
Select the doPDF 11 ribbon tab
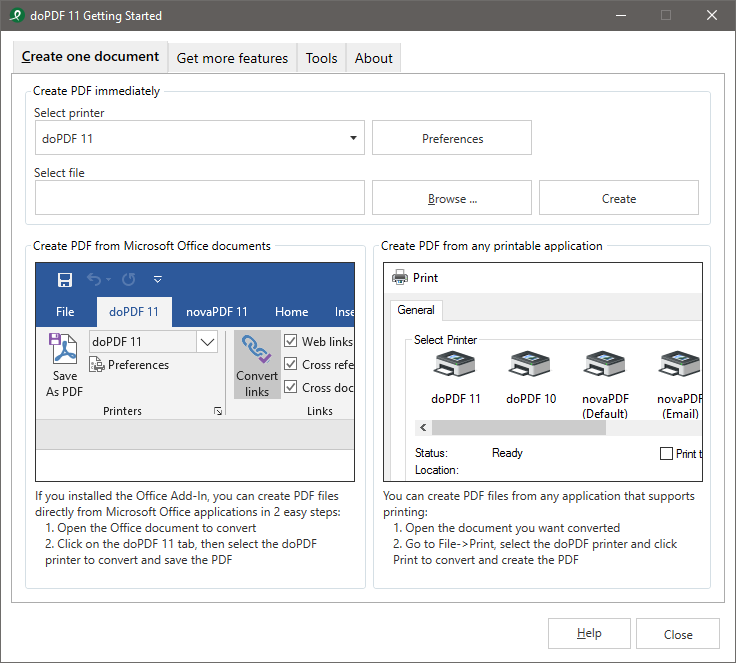(134, 312)
